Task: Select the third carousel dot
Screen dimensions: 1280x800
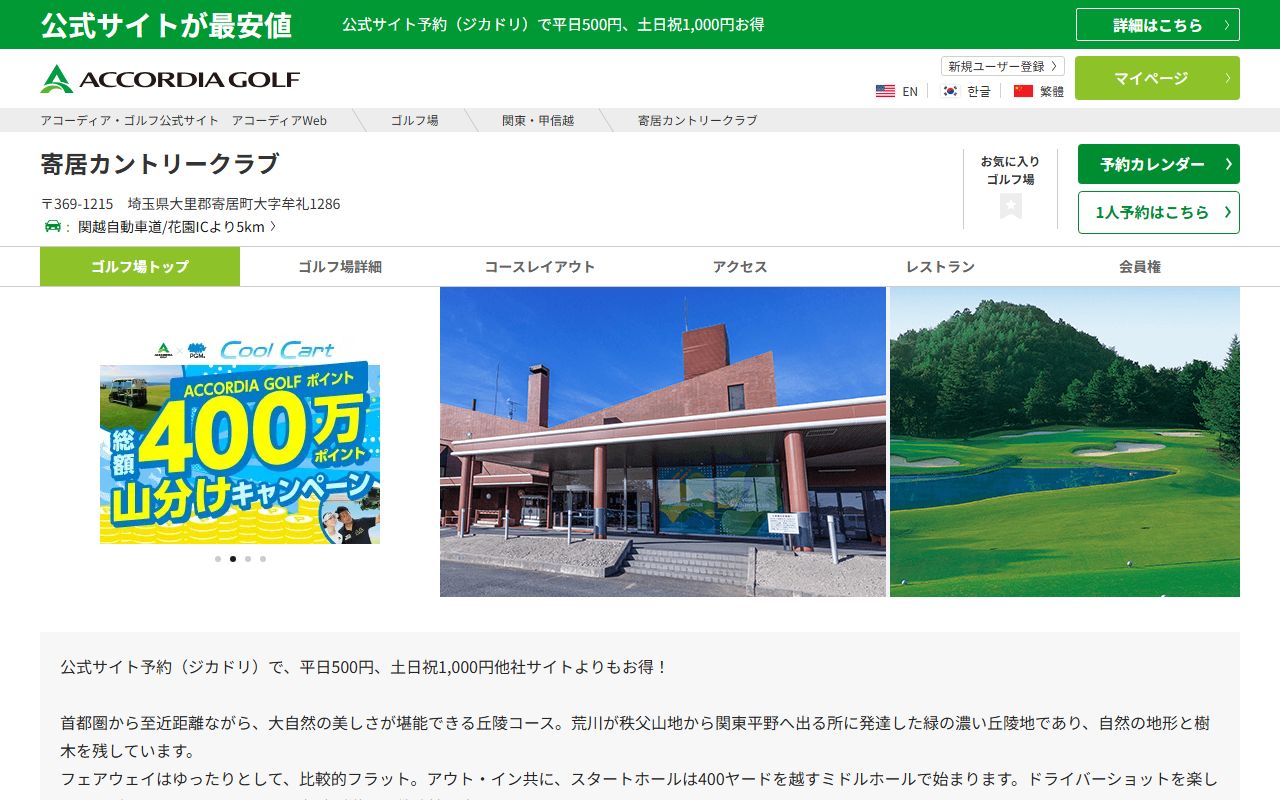Action: (x=248, y=559)
